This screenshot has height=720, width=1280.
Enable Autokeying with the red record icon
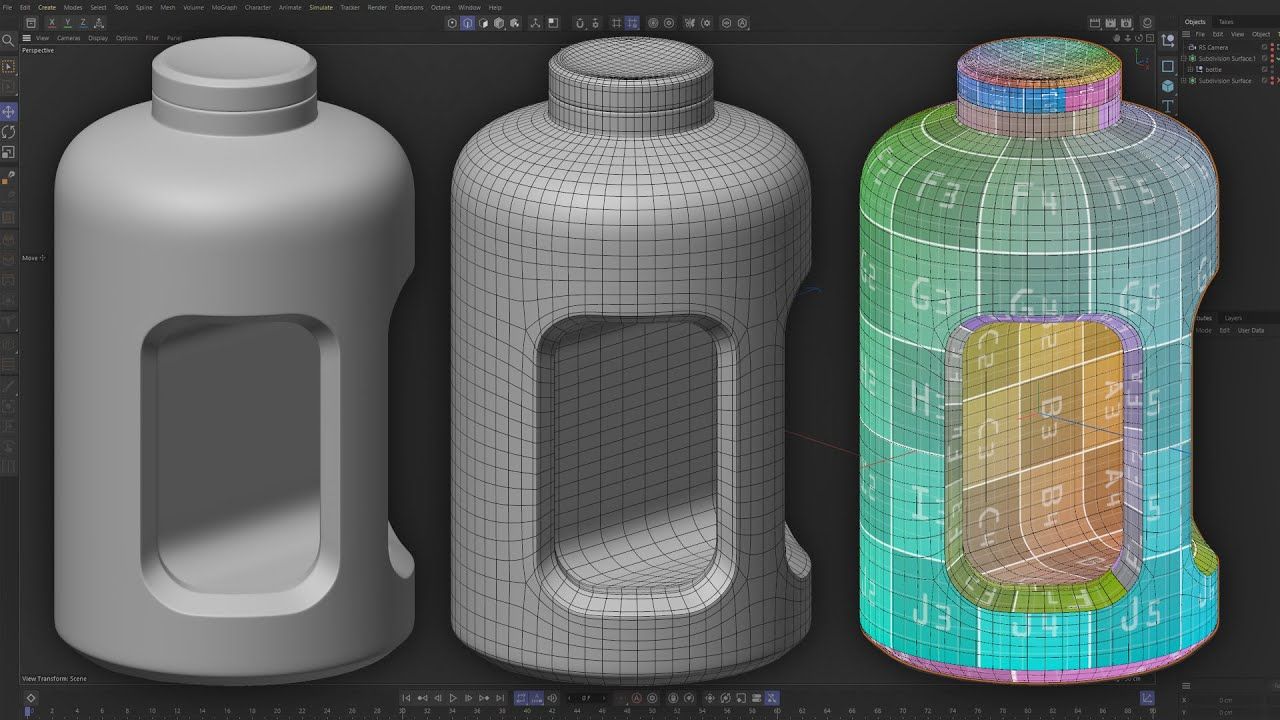(637, 698)
